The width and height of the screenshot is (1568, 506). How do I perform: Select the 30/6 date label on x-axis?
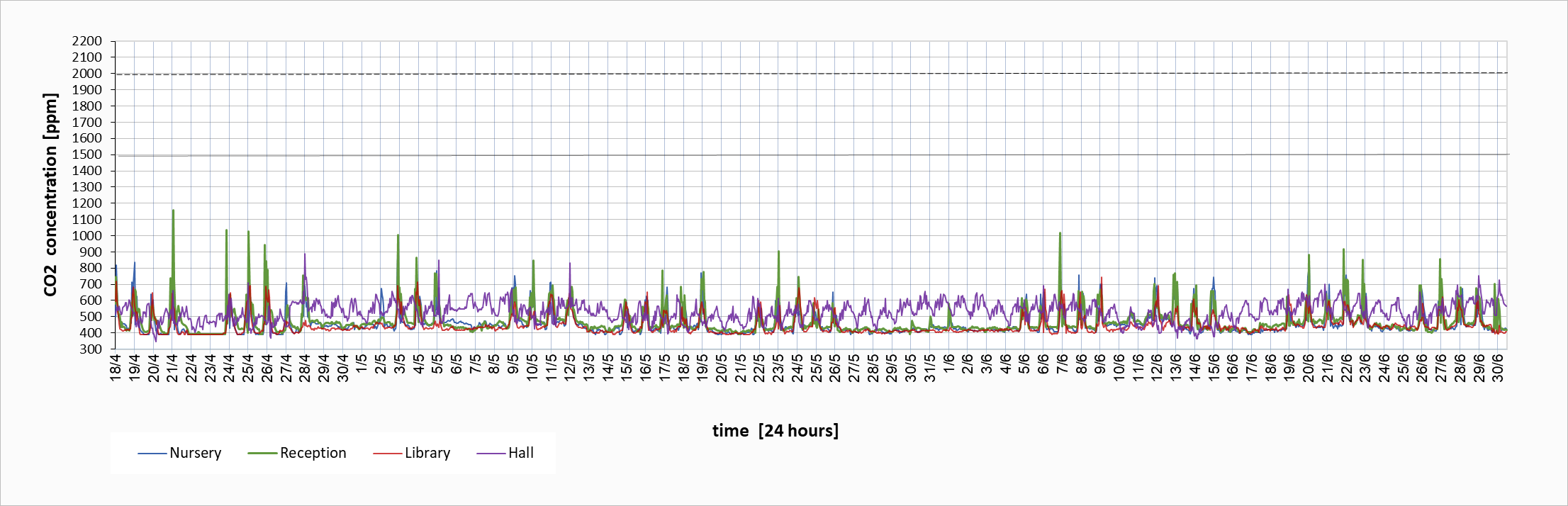coord(1498,369)
